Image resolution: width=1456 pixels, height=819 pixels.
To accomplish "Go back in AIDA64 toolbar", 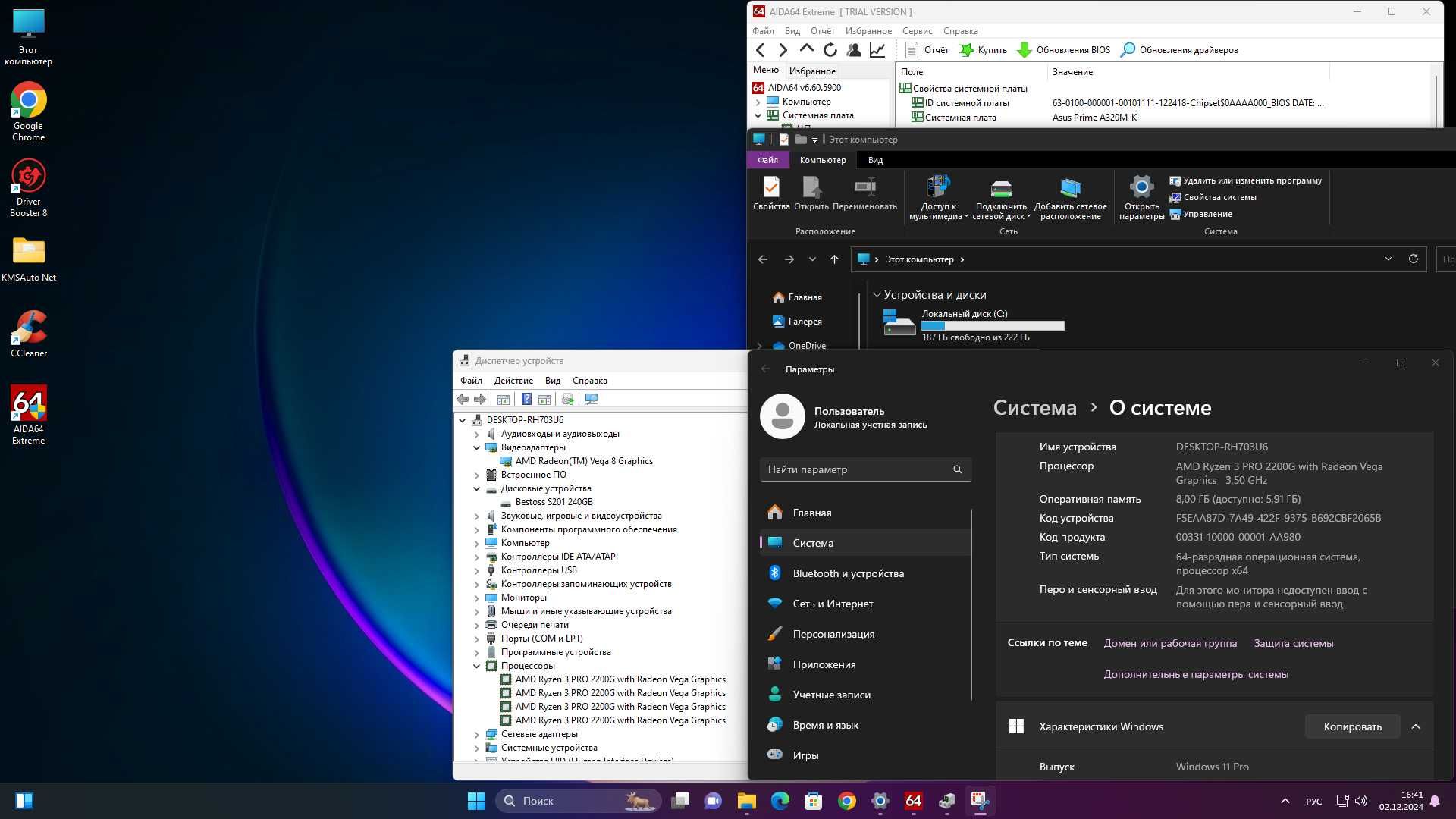I will [760, 50].
